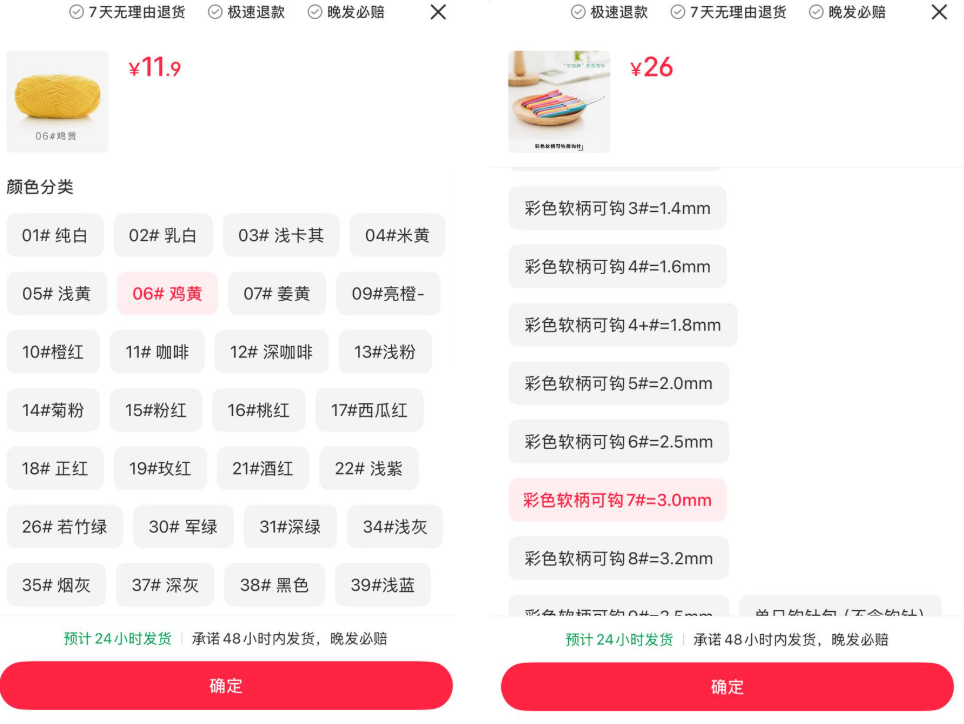Pick the 38# 黑色 color option
This screenshot has height=724, width=964.
coord(274,585)
